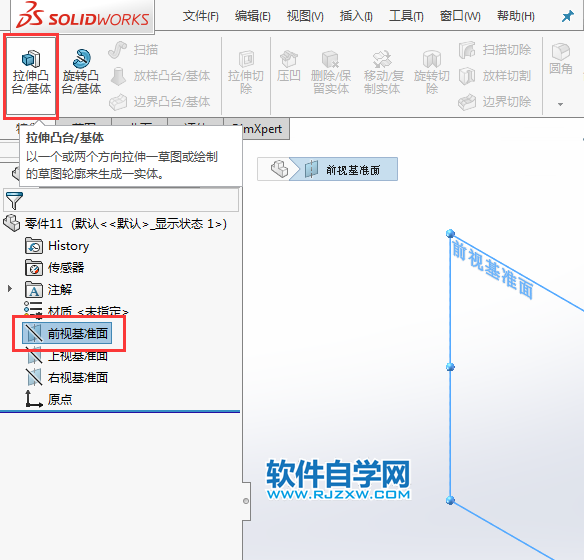Click the Extruded Cut (拉伸切除) tool

pyautogui.click(x=246, y=73)
